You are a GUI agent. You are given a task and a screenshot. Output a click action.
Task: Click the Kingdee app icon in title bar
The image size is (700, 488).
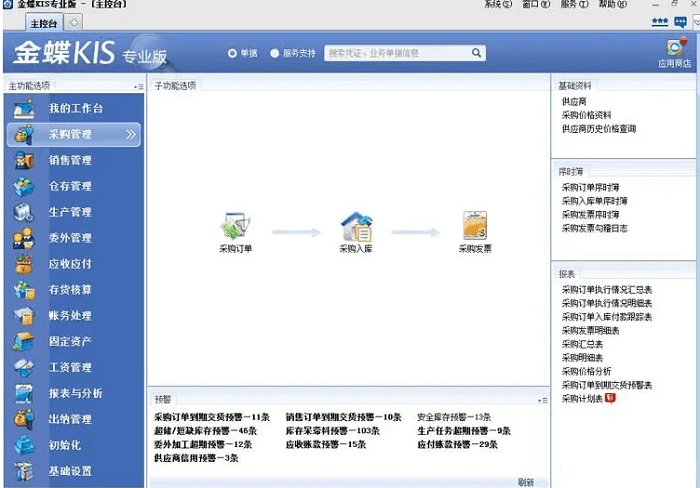[x=8, y=4]
